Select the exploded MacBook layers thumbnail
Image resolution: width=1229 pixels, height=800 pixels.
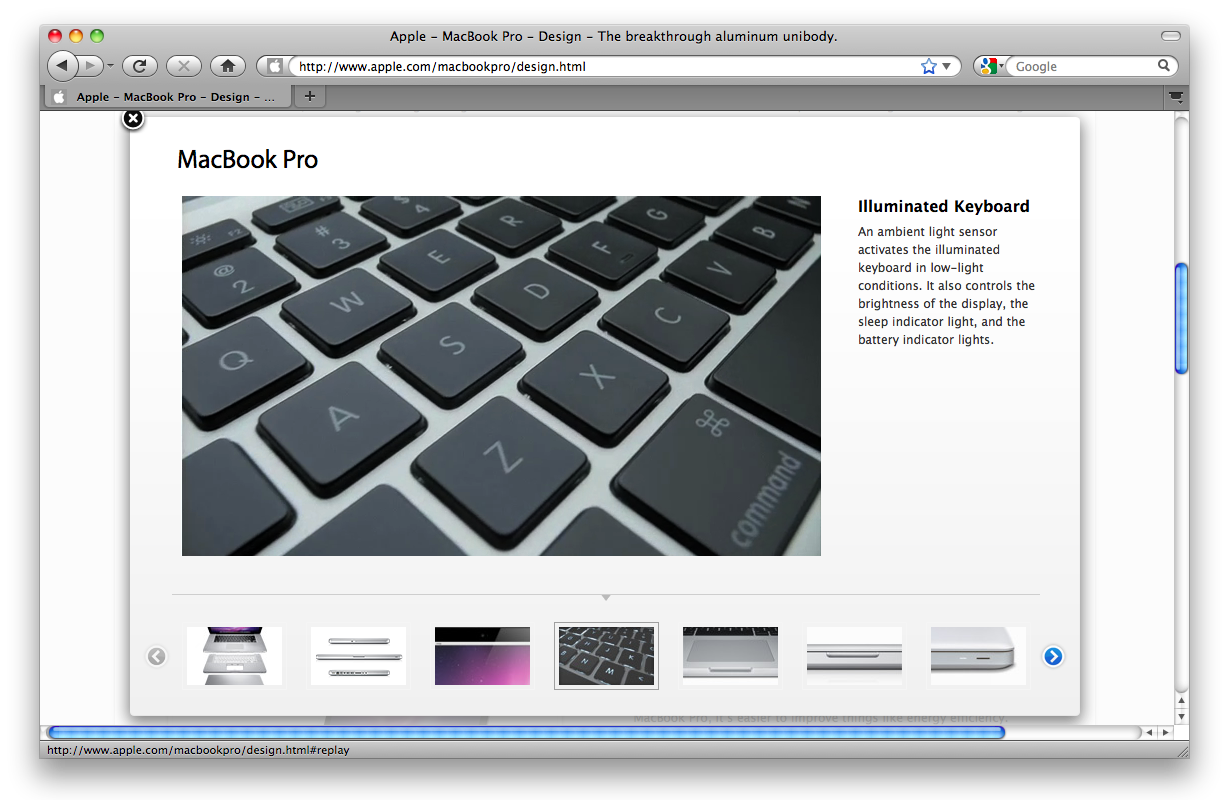(x=234, y=656)
